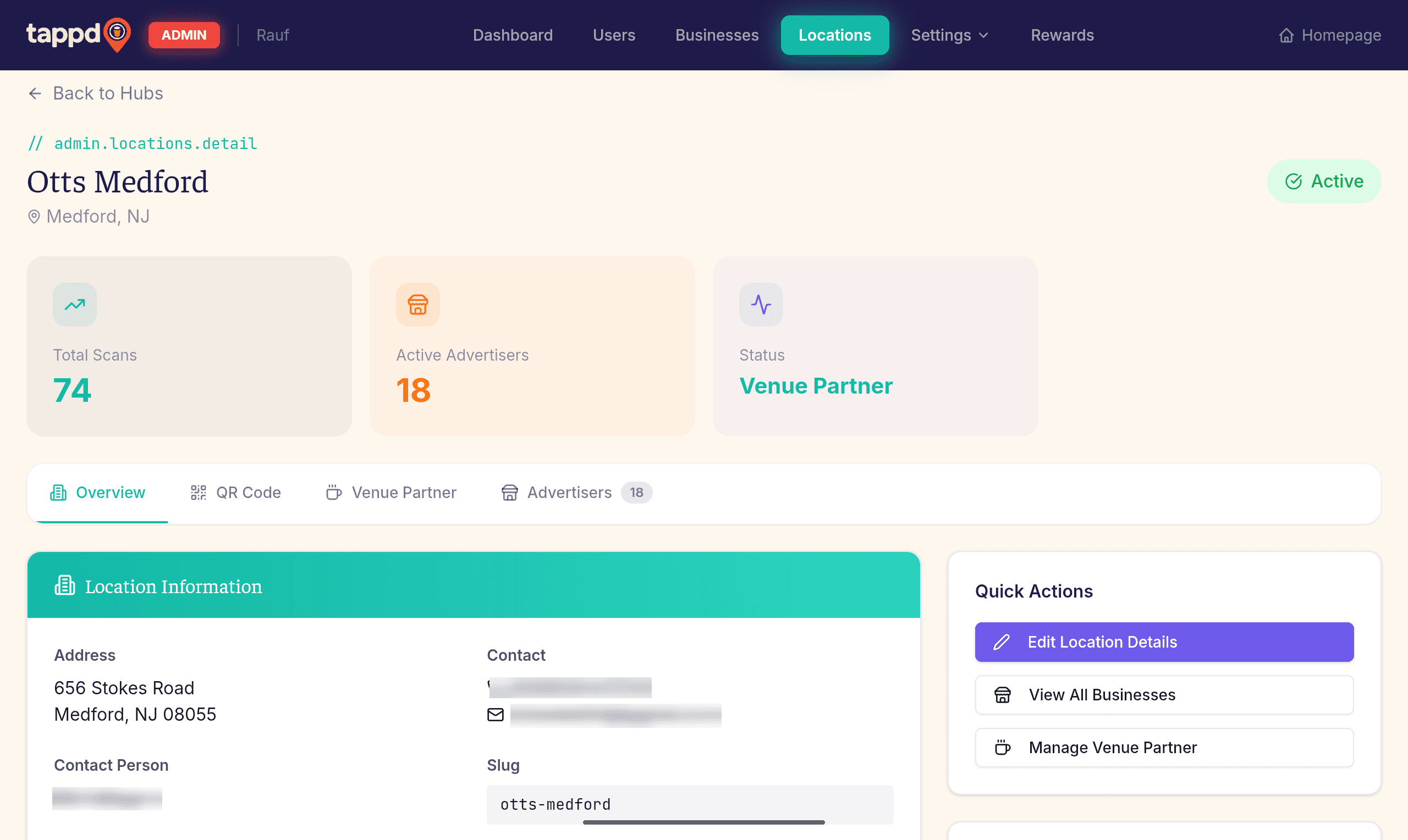The height and width of the screenshot is (840, 1408).
Task: Switch to the QR Code tab
Action: pyautogui.click(x=235, y=493)
